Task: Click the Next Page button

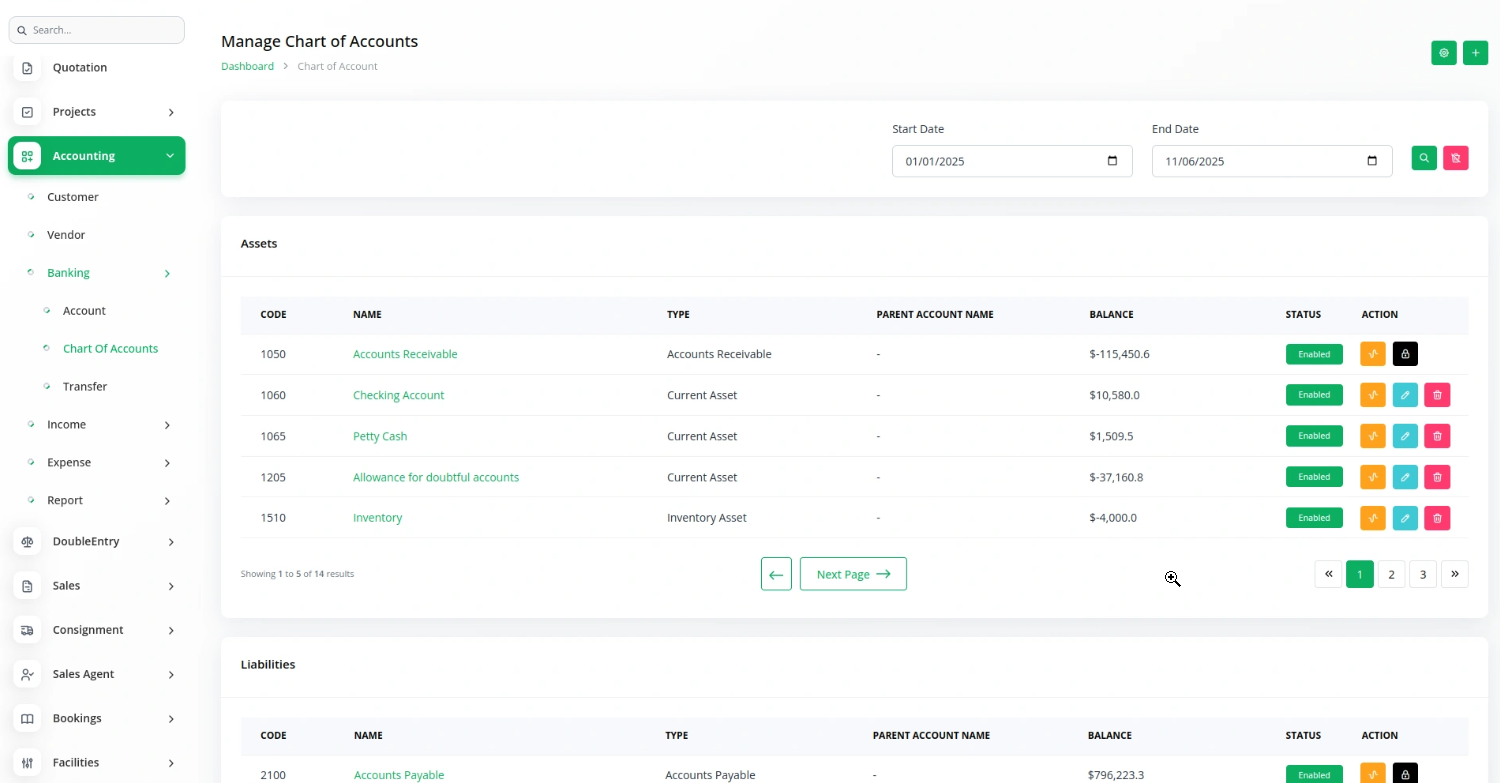Action: click(x=853, y=574)
